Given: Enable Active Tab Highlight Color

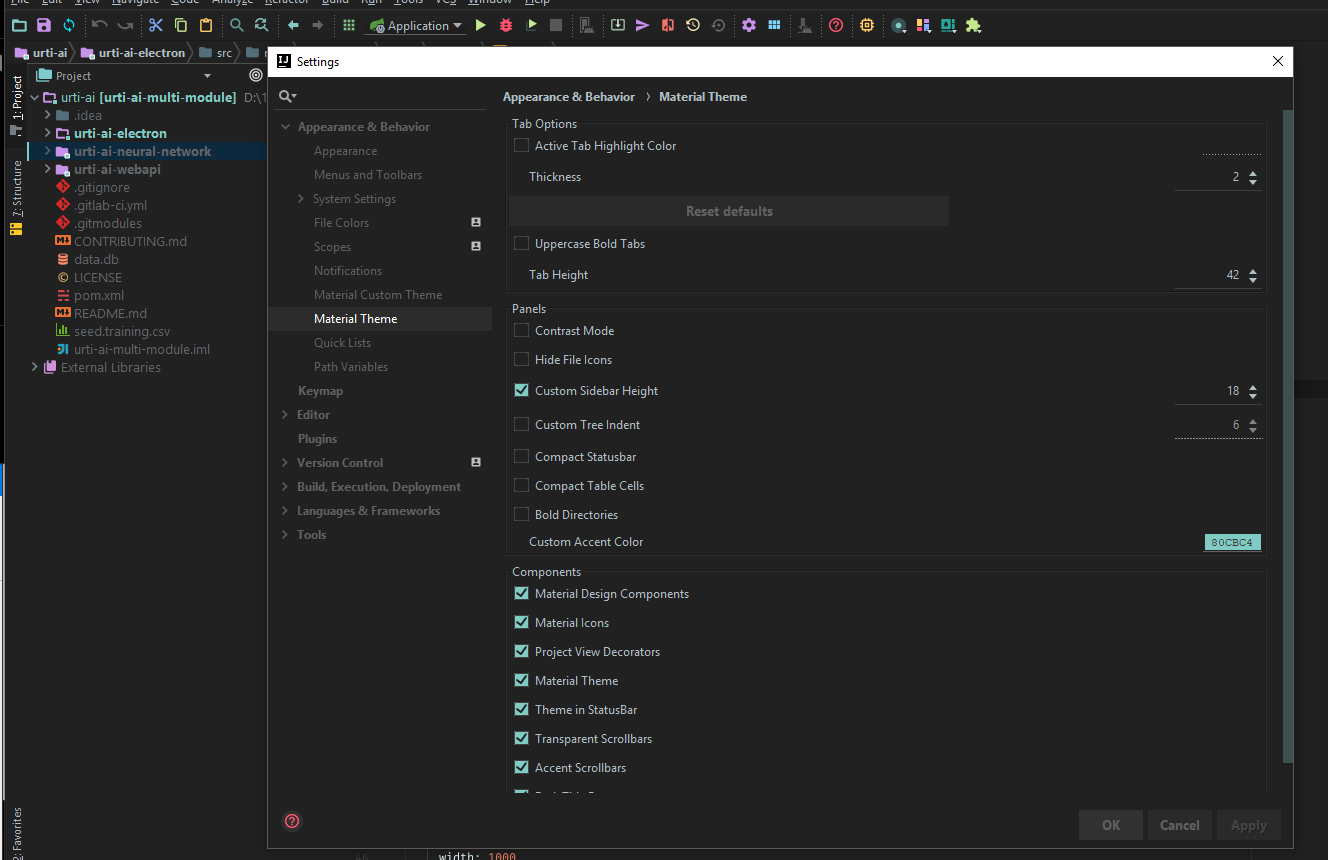Looking at the screenshot, I should (x=521, y=145).
